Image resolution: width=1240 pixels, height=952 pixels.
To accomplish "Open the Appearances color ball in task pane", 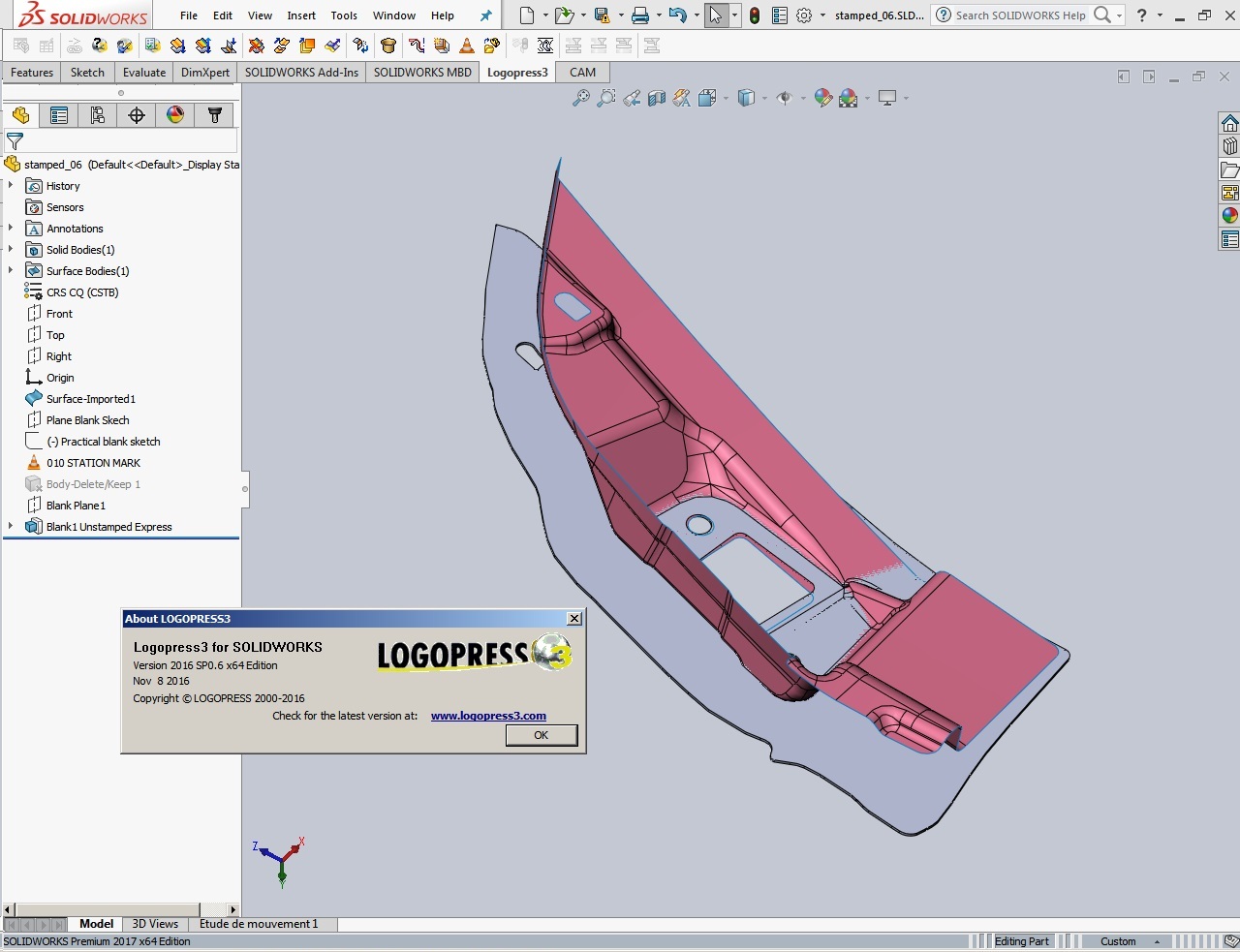I will point(1229,216).
